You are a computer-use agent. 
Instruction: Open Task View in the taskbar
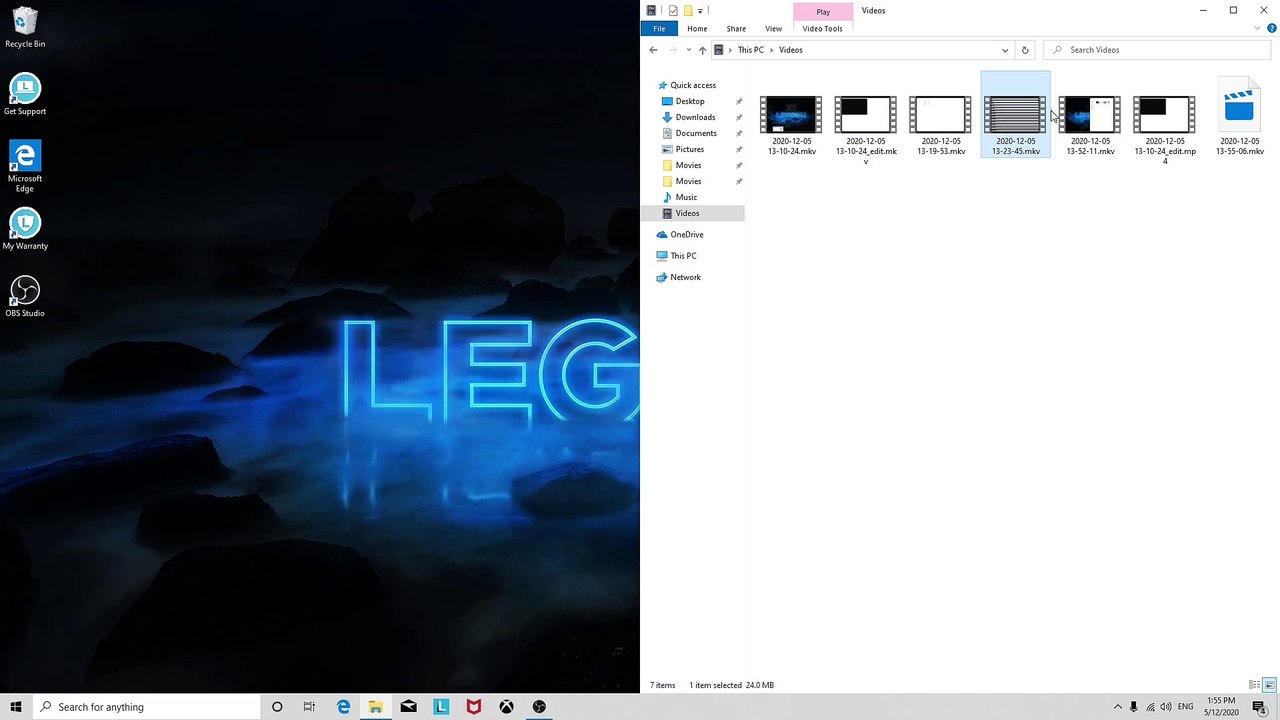click(309, 707)
